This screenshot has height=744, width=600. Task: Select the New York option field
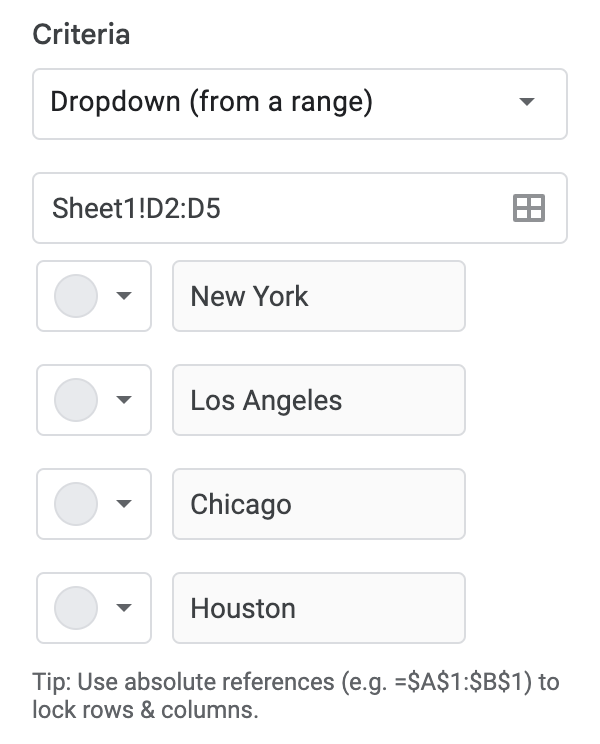pos(319,296)
